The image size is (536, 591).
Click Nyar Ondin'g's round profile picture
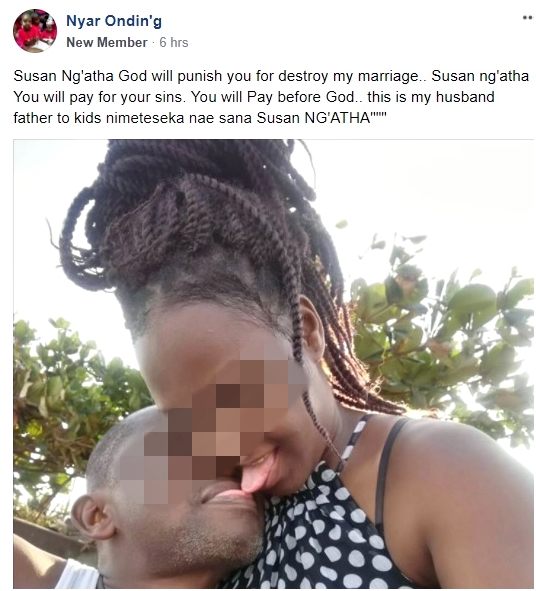(x=35, y=31)
